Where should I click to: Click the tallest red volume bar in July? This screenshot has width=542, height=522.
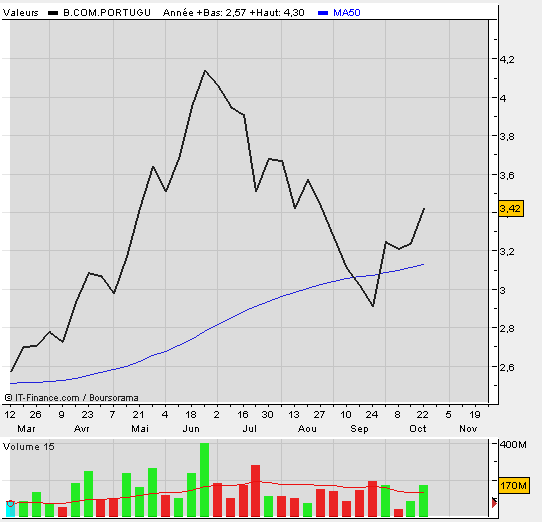(255, 491)
